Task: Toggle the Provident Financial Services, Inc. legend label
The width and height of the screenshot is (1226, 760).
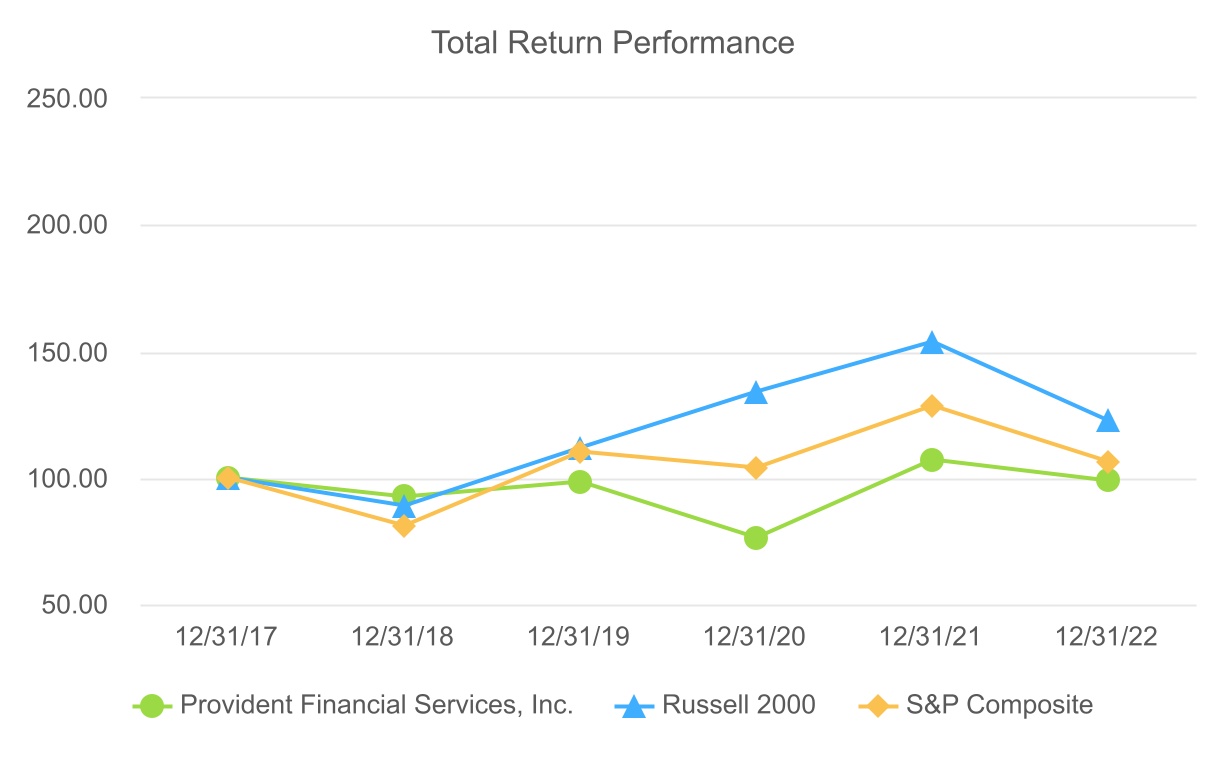Action: click(377, 705)
